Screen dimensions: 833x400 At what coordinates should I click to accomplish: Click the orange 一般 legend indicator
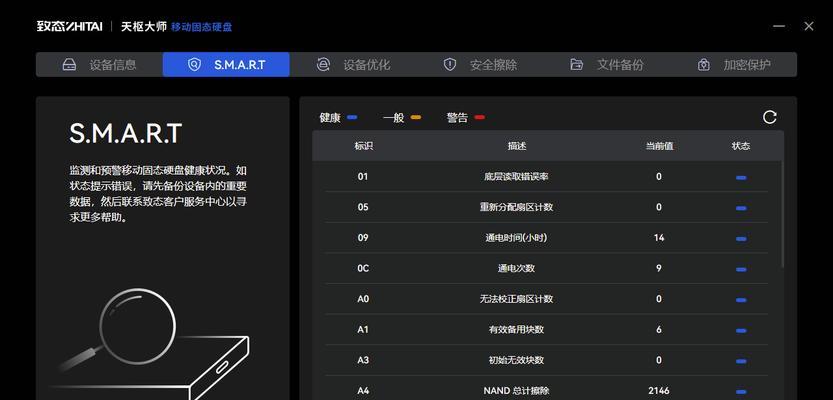click(x=416, y=117)
